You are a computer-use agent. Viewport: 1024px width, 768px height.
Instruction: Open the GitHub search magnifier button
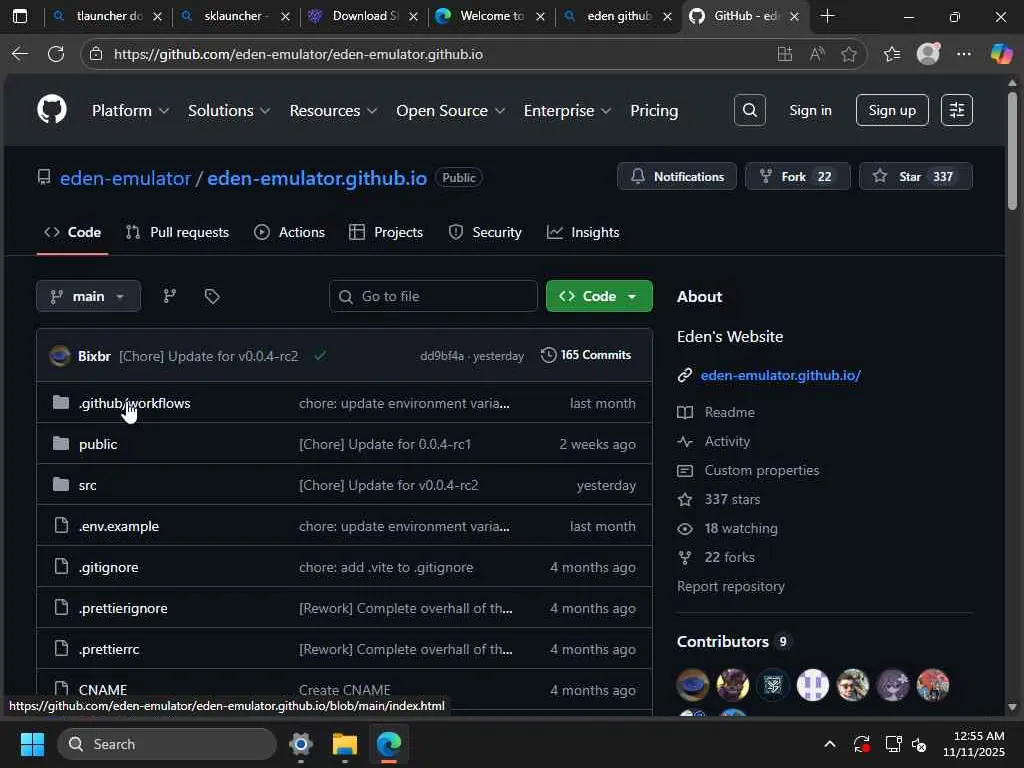[750, 110]
